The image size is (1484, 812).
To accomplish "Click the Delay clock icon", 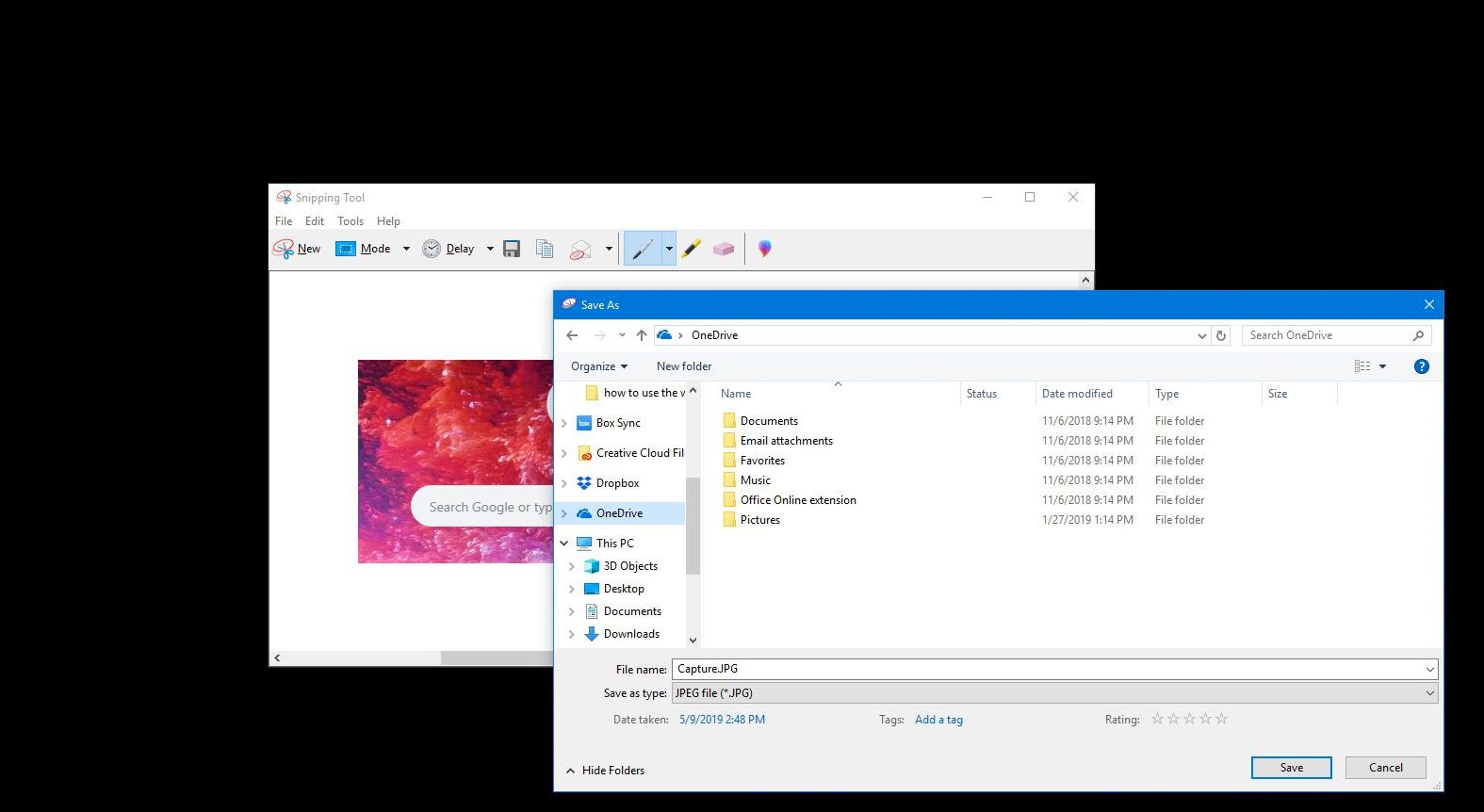I will 432,249.
